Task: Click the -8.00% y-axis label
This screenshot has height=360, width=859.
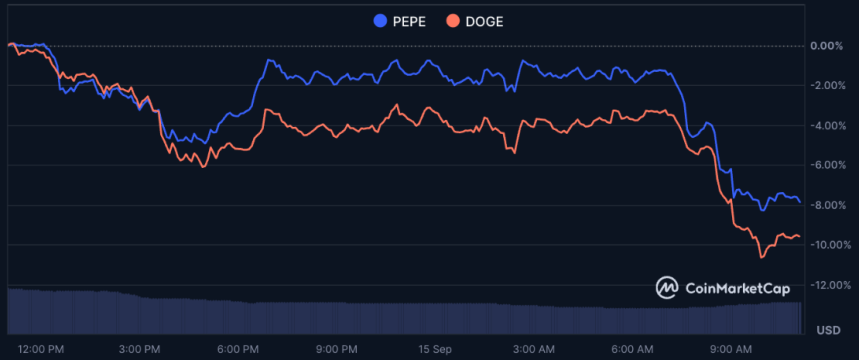Action: coord(828,205)
